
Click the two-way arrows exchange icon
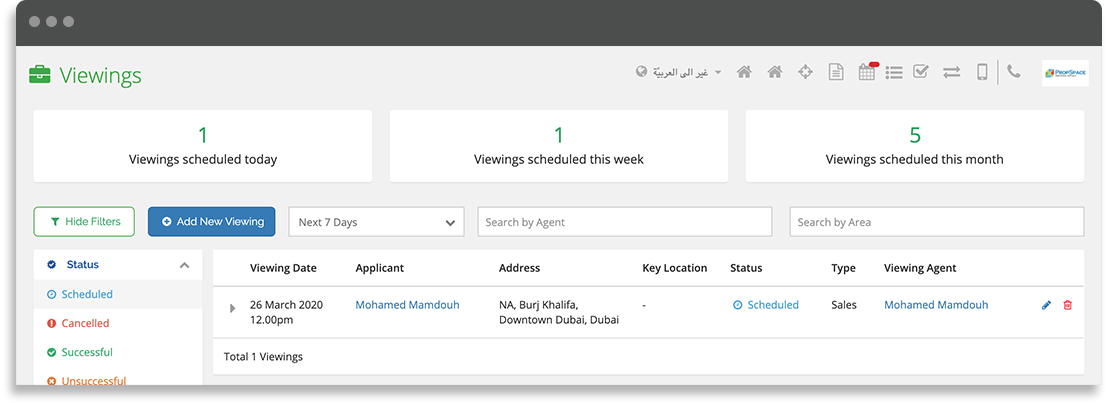click(951, 72)
